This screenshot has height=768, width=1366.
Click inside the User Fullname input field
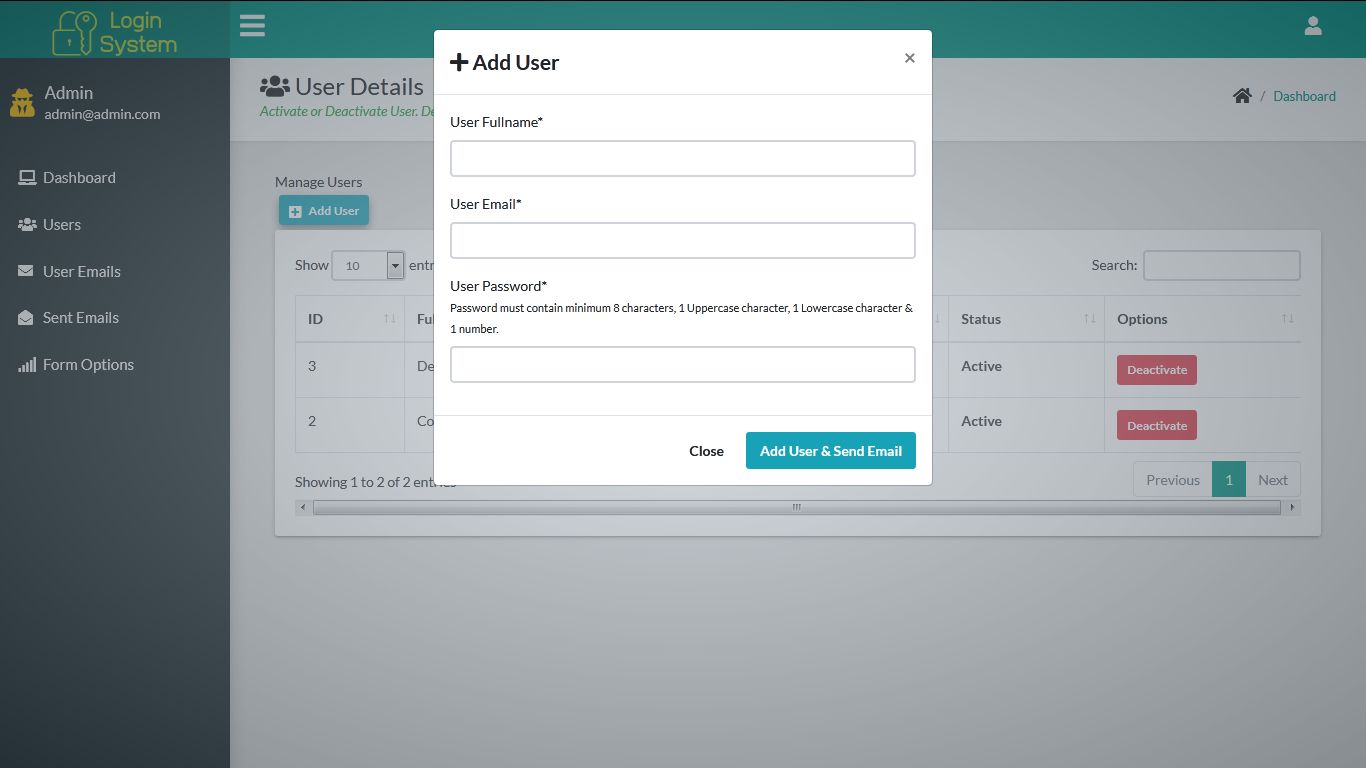[682, 158]
